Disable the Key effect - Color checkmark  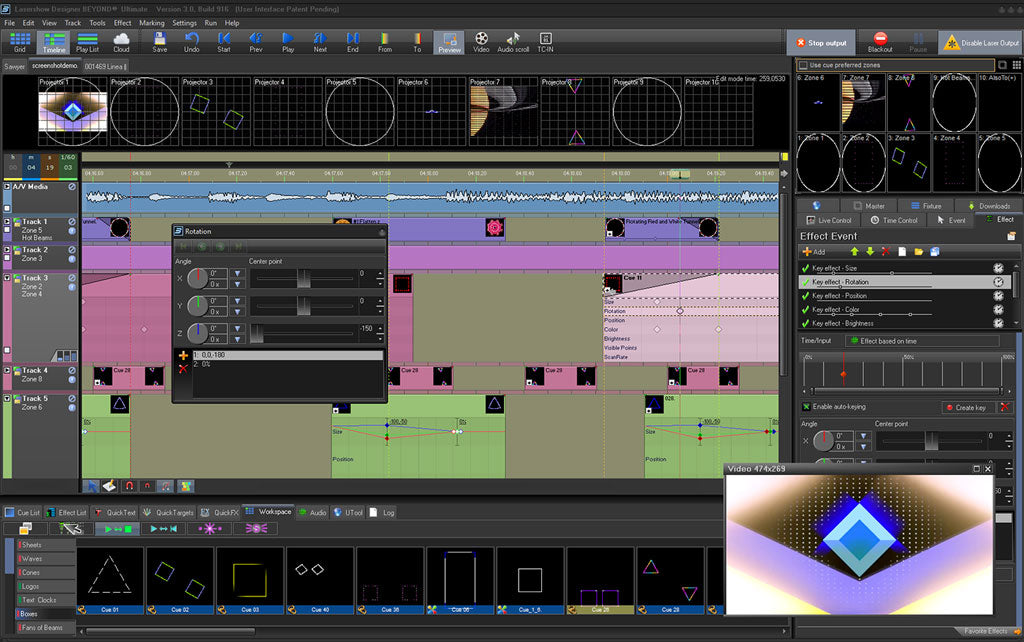point(804,310)
